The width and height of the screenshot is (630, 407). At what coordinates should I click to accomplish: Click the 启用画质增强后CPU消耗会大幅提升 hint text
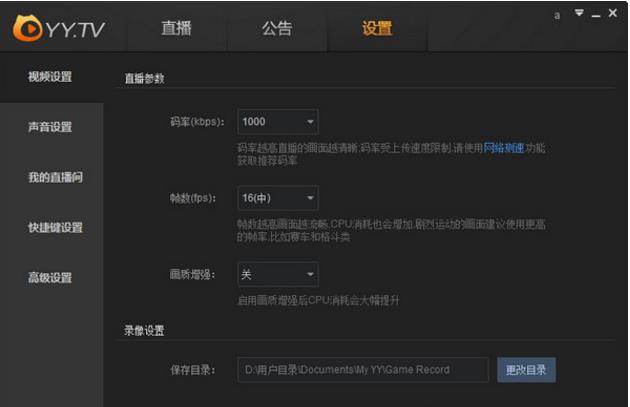tap(319, 300)
